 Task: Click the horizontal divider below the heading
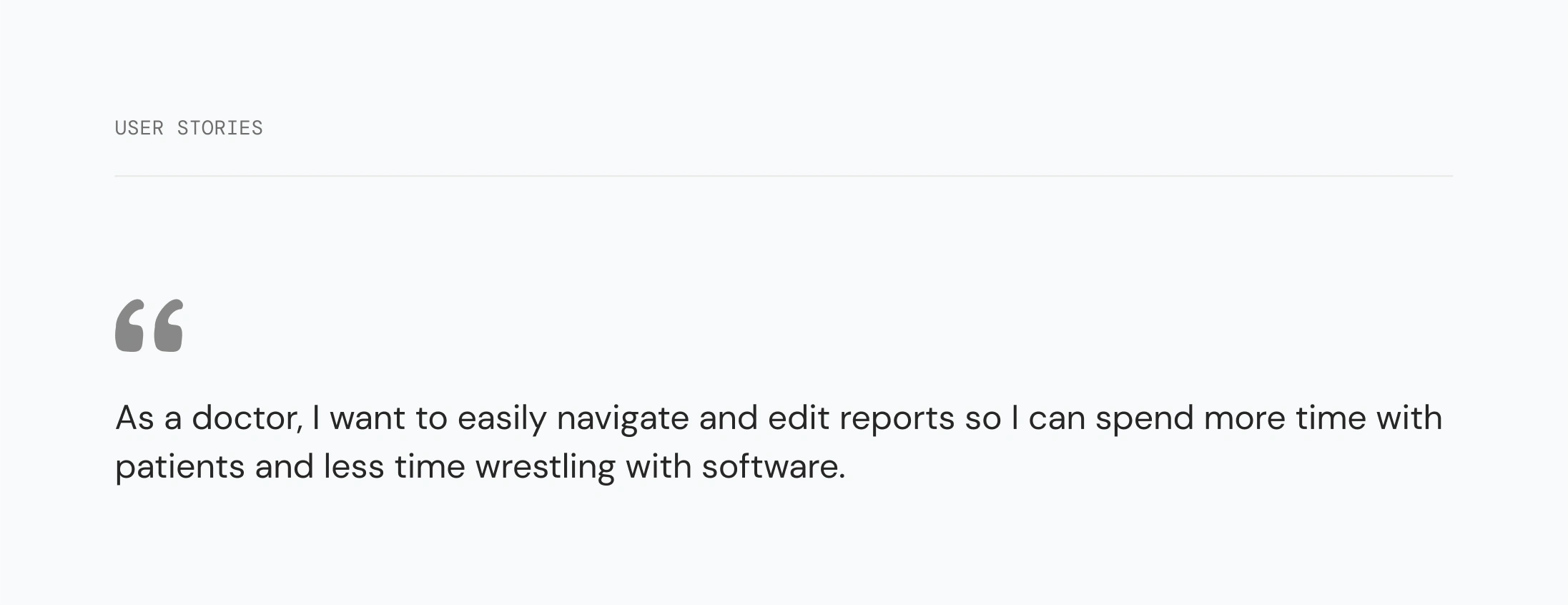pos(783,175)
